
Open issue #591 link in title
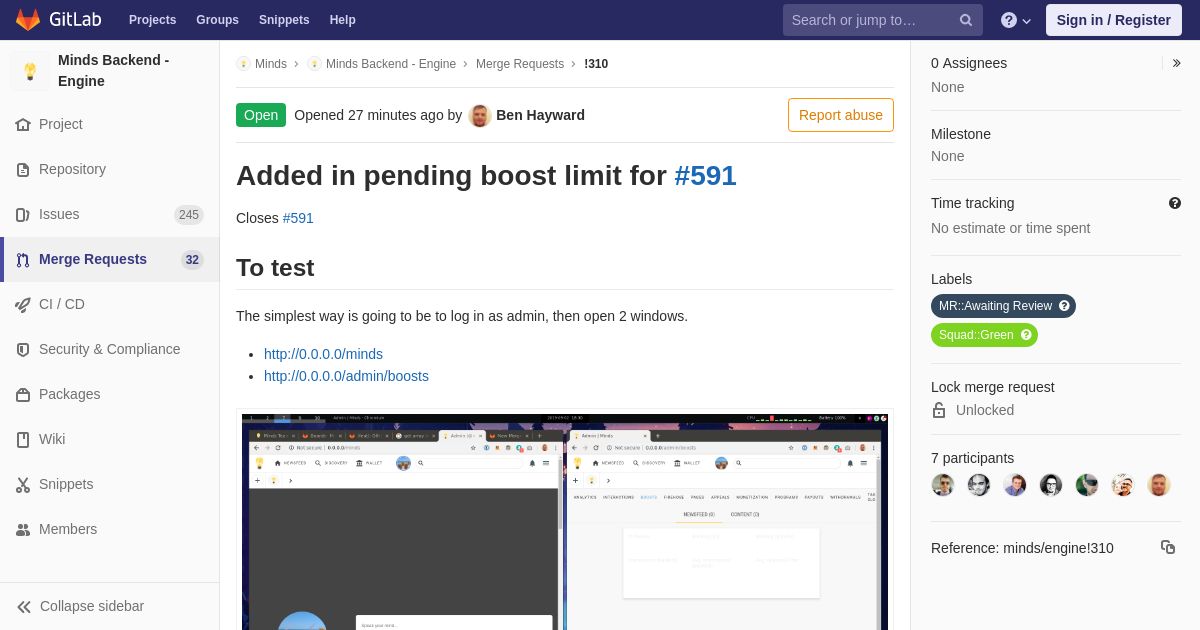point(705,176)
